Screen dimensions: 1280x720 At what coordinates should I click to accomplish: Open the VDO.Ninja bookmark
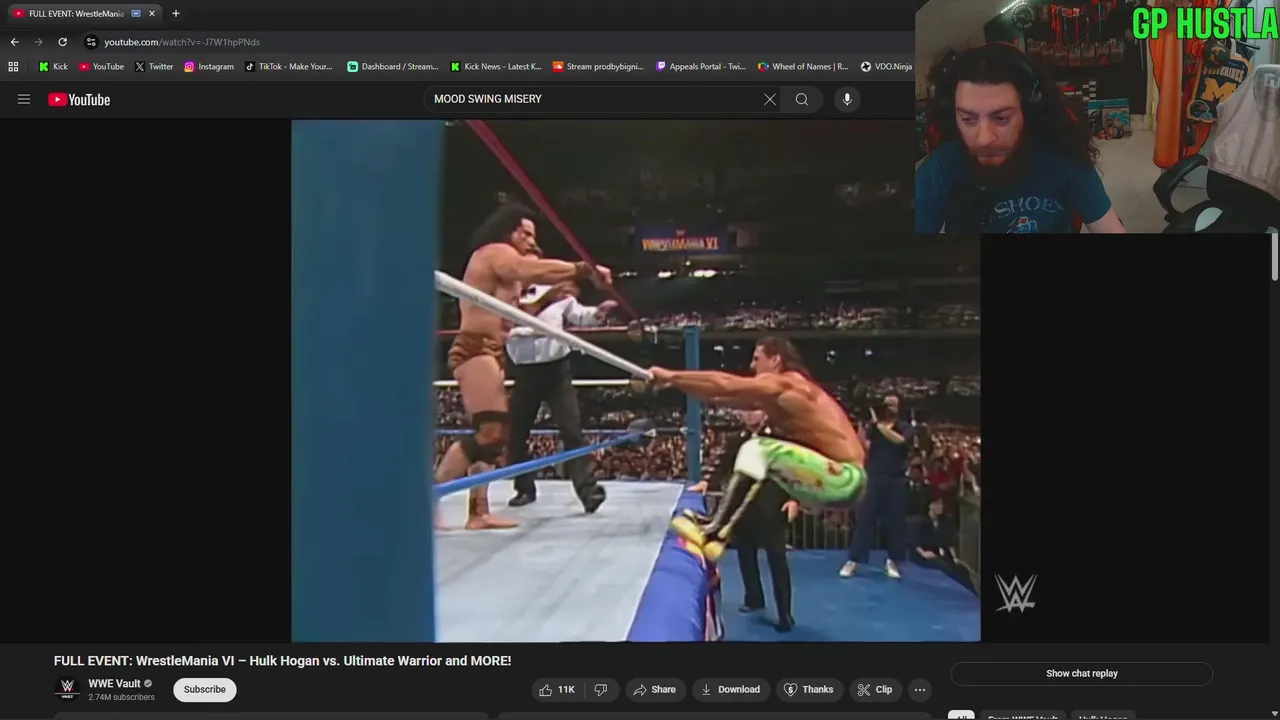click(x=886, y=67)
